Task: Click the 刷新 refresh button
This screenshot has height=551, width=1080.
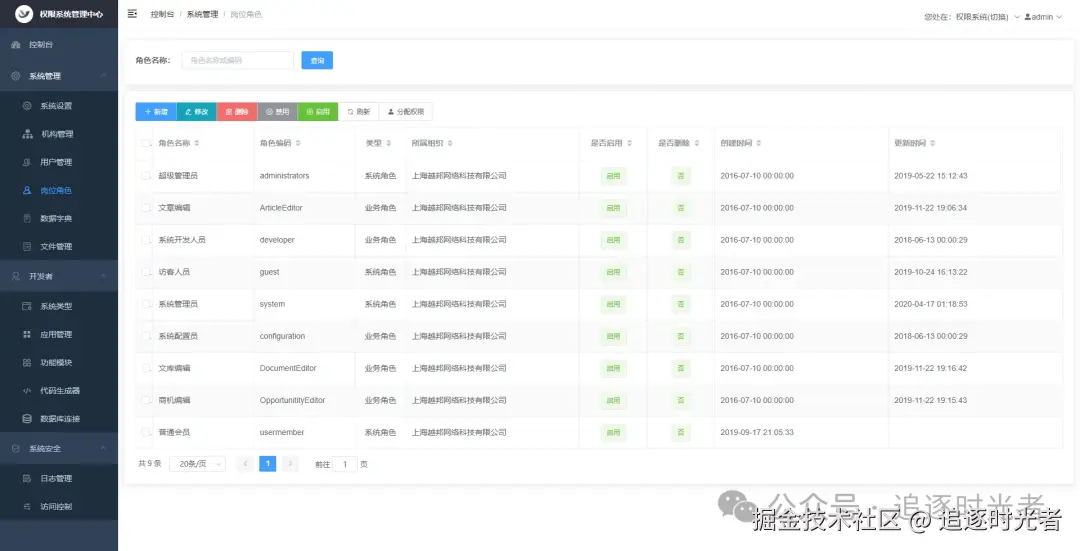Action: (x=358, y=112)
